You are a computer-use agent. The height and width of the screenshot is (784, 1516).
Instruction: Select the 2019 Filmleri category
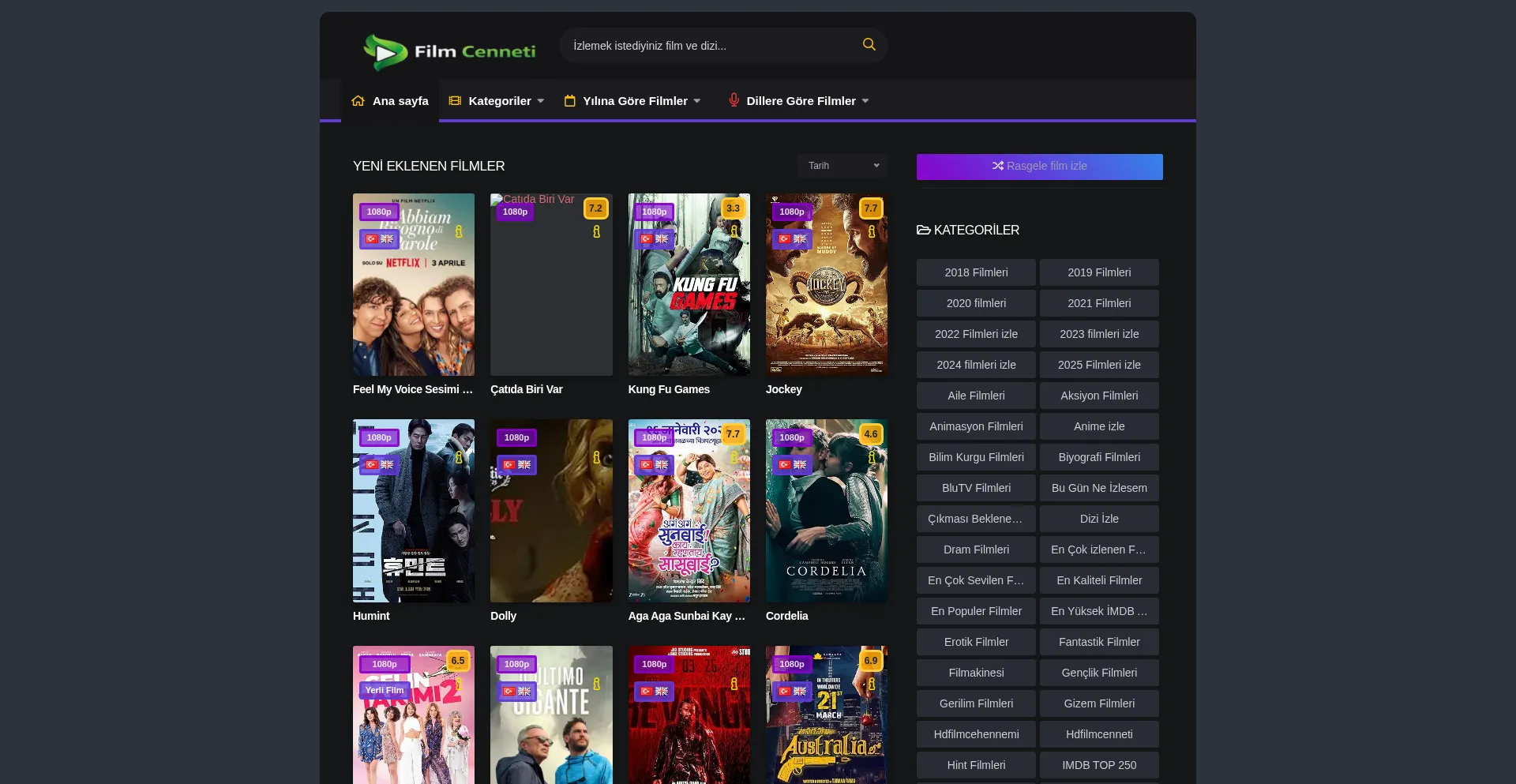click(1099, 272)
